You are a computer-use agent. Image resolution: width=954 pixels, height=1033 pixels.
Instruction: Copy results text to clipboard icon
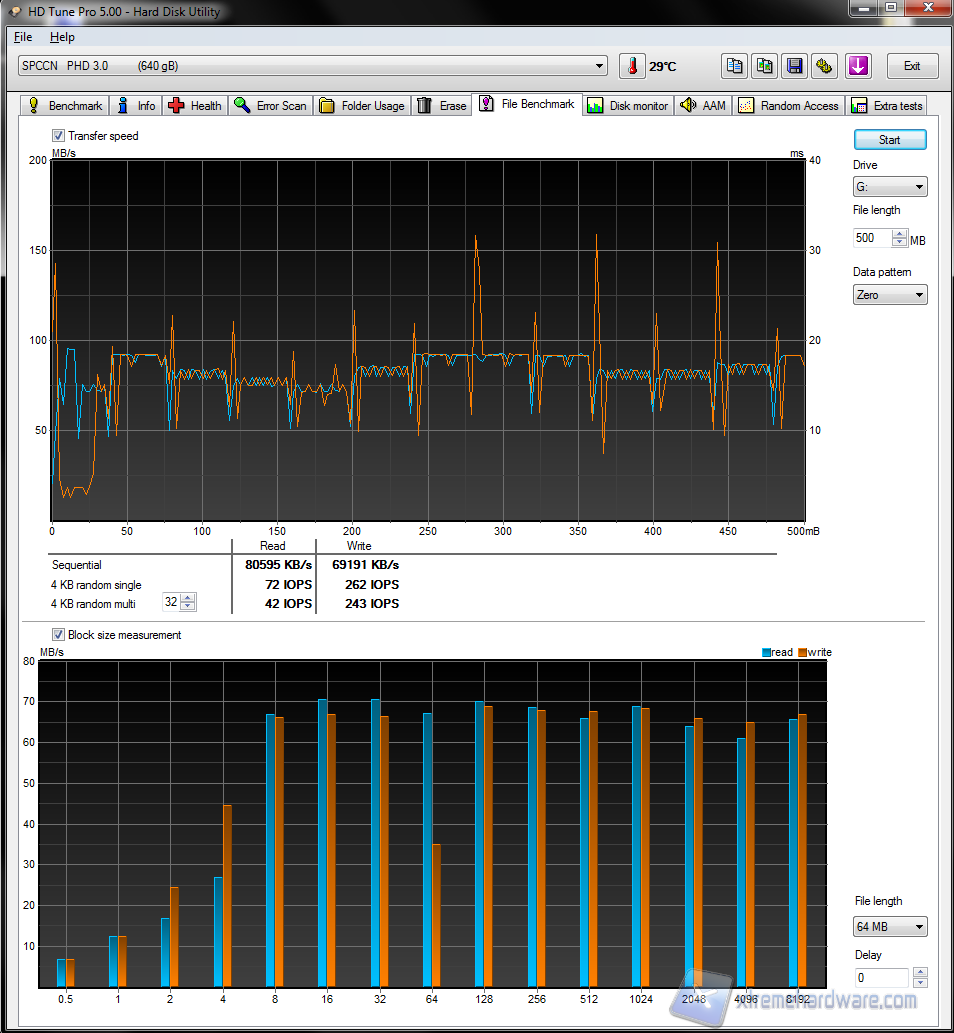point(735,66)
